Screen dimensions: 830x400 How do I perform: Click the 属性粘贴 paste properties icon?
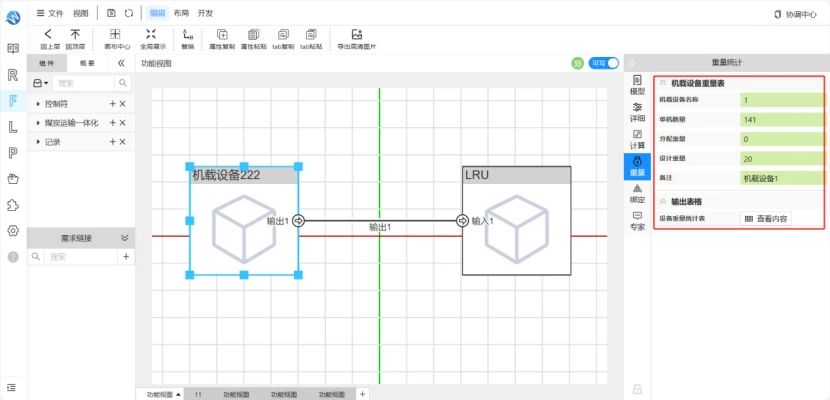(254, 34)
